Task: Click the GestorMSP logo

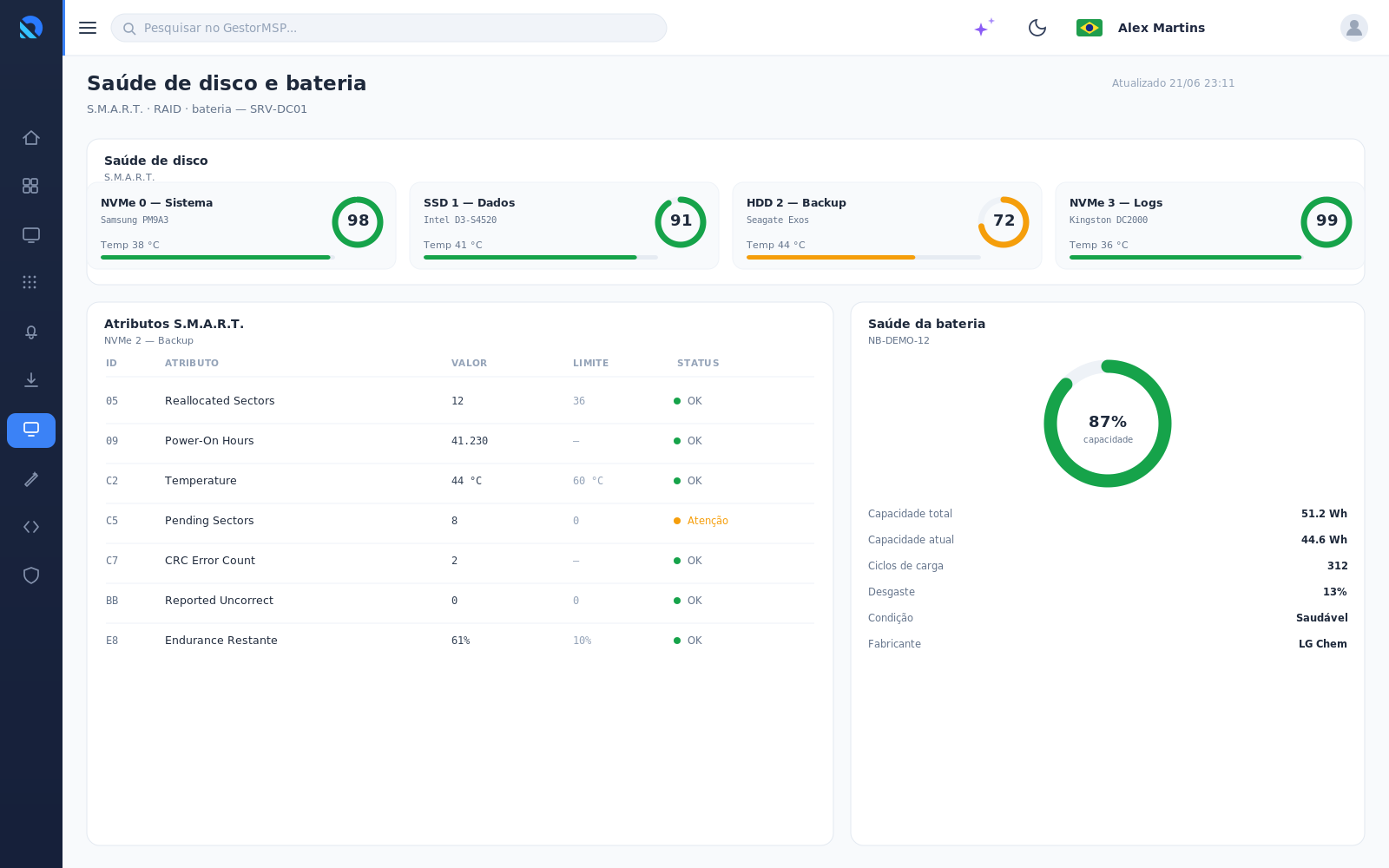Action: (x=31, y=28)
